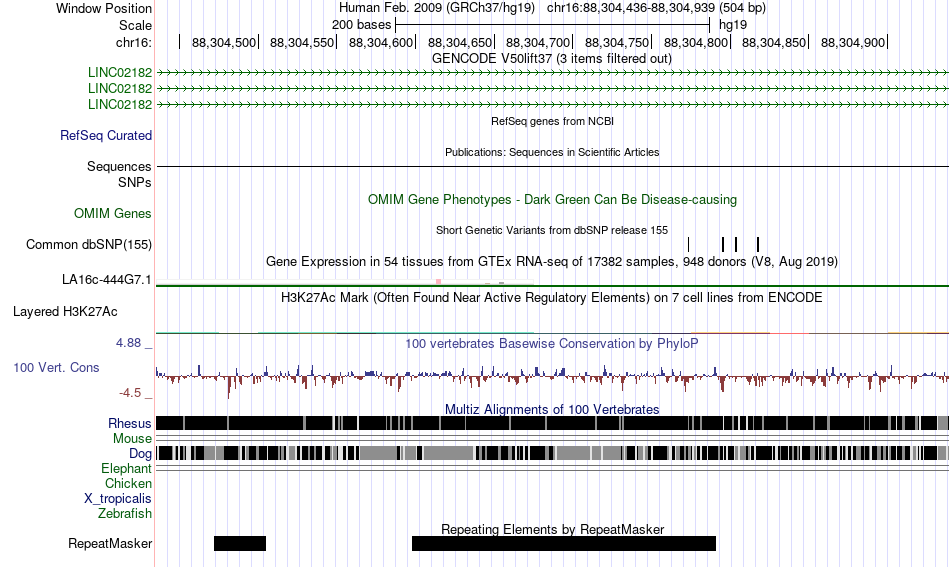This screenshot has width=950, height=567.
Task: Click the leftmost Common dbSNP variant tick
Action: click(x=688, y=244)
